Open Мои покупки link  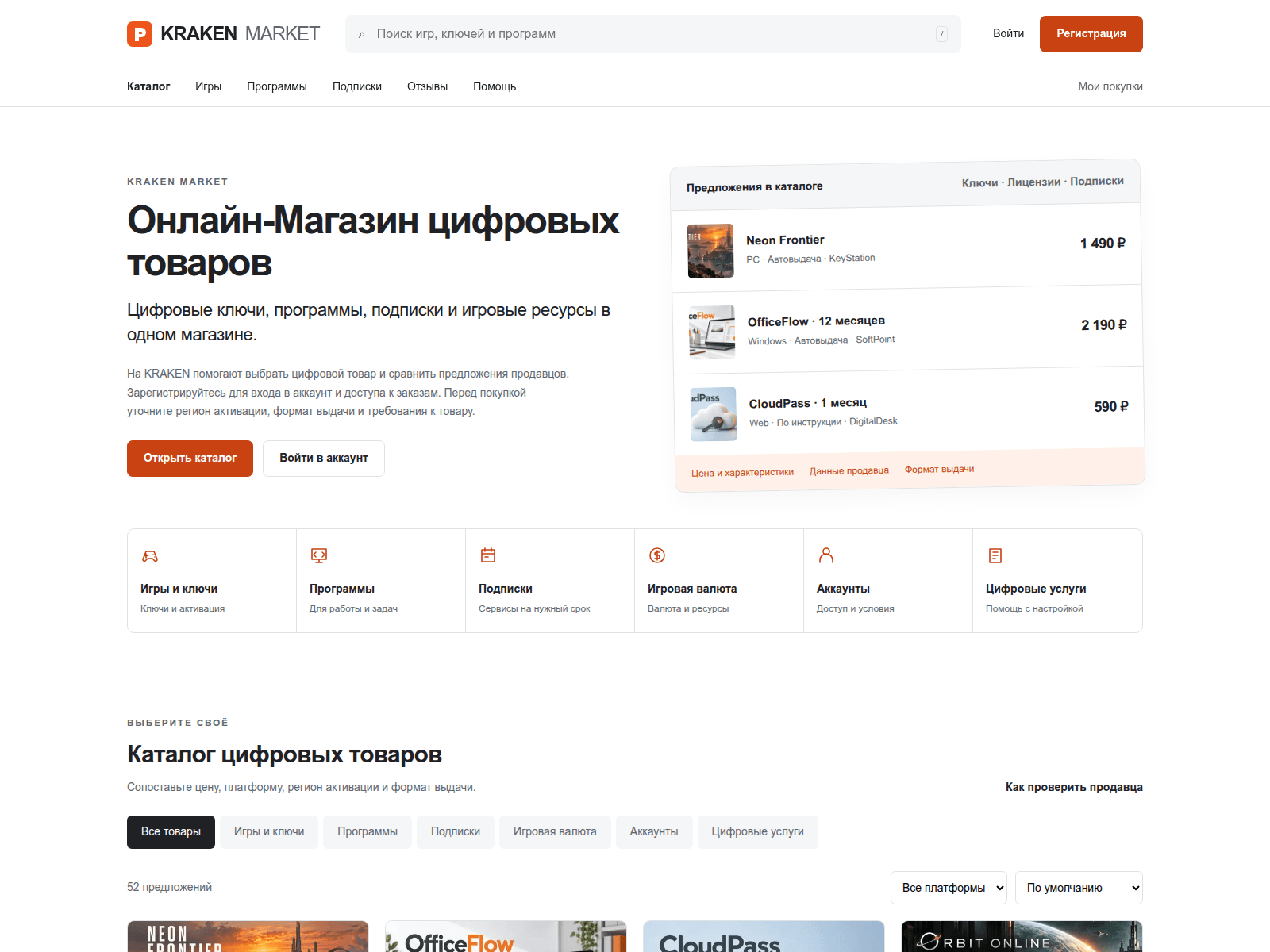tap(1110, 86)
